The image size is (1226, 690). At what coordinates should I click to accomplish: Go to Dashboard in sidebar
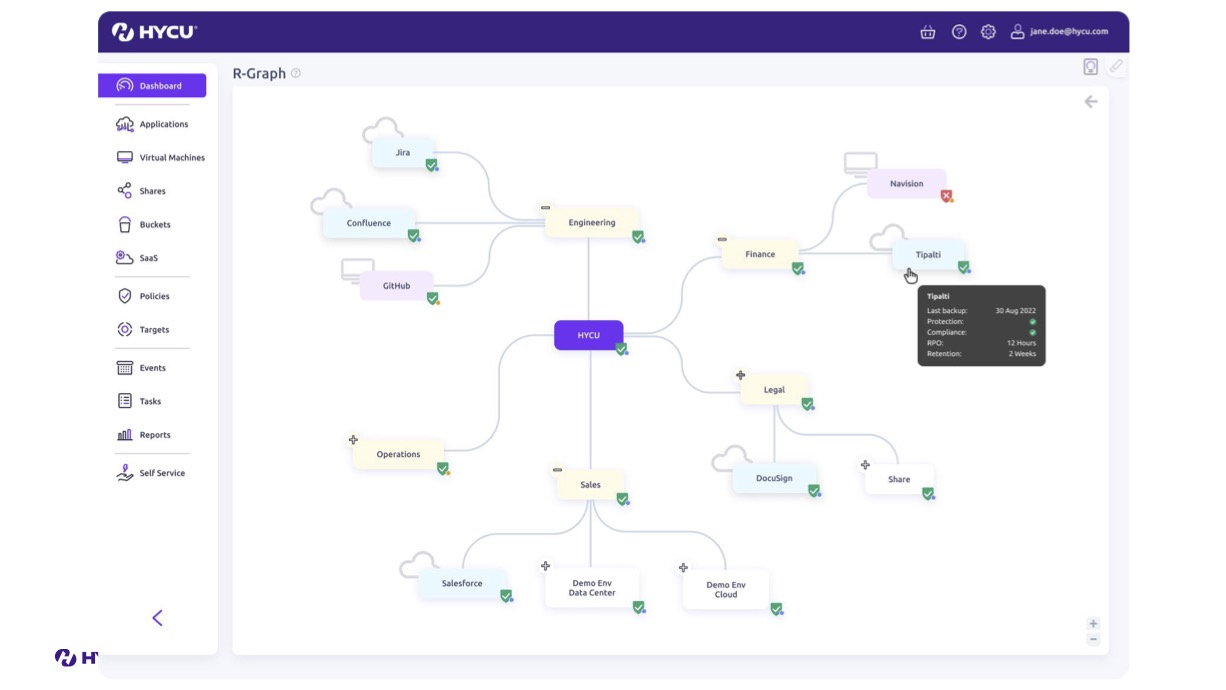pyautogui.click(x=152, y=86)
